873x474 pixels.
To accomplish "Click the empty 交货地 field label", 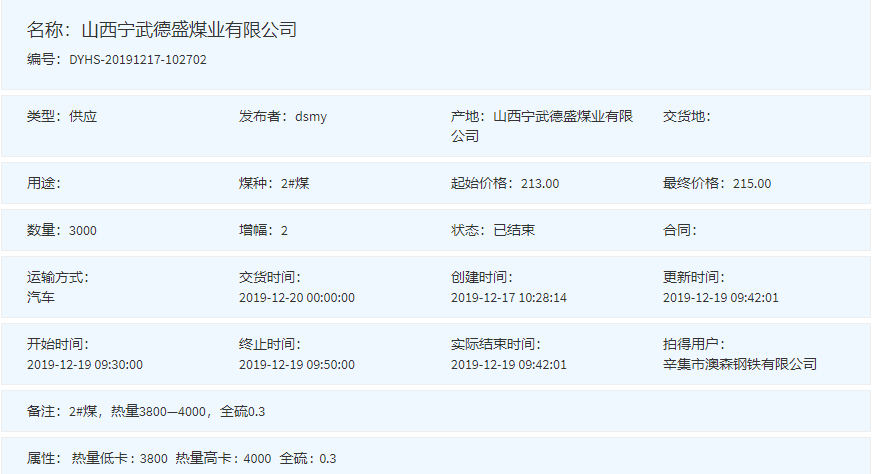I will pyautogui.click(x=686, y=116).
